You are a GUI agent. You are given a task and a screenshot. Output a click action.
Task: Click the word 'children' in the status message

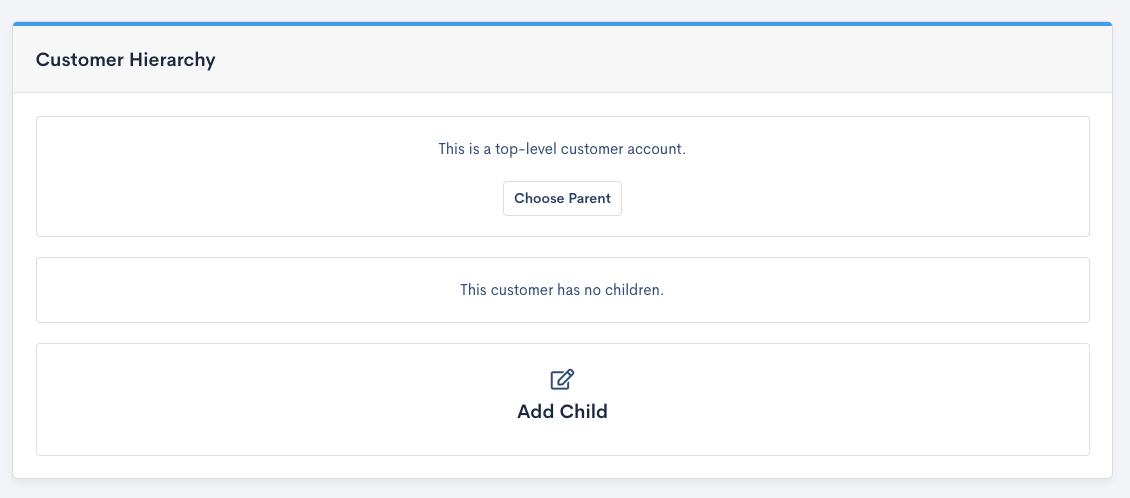click(x=634, y=290)
